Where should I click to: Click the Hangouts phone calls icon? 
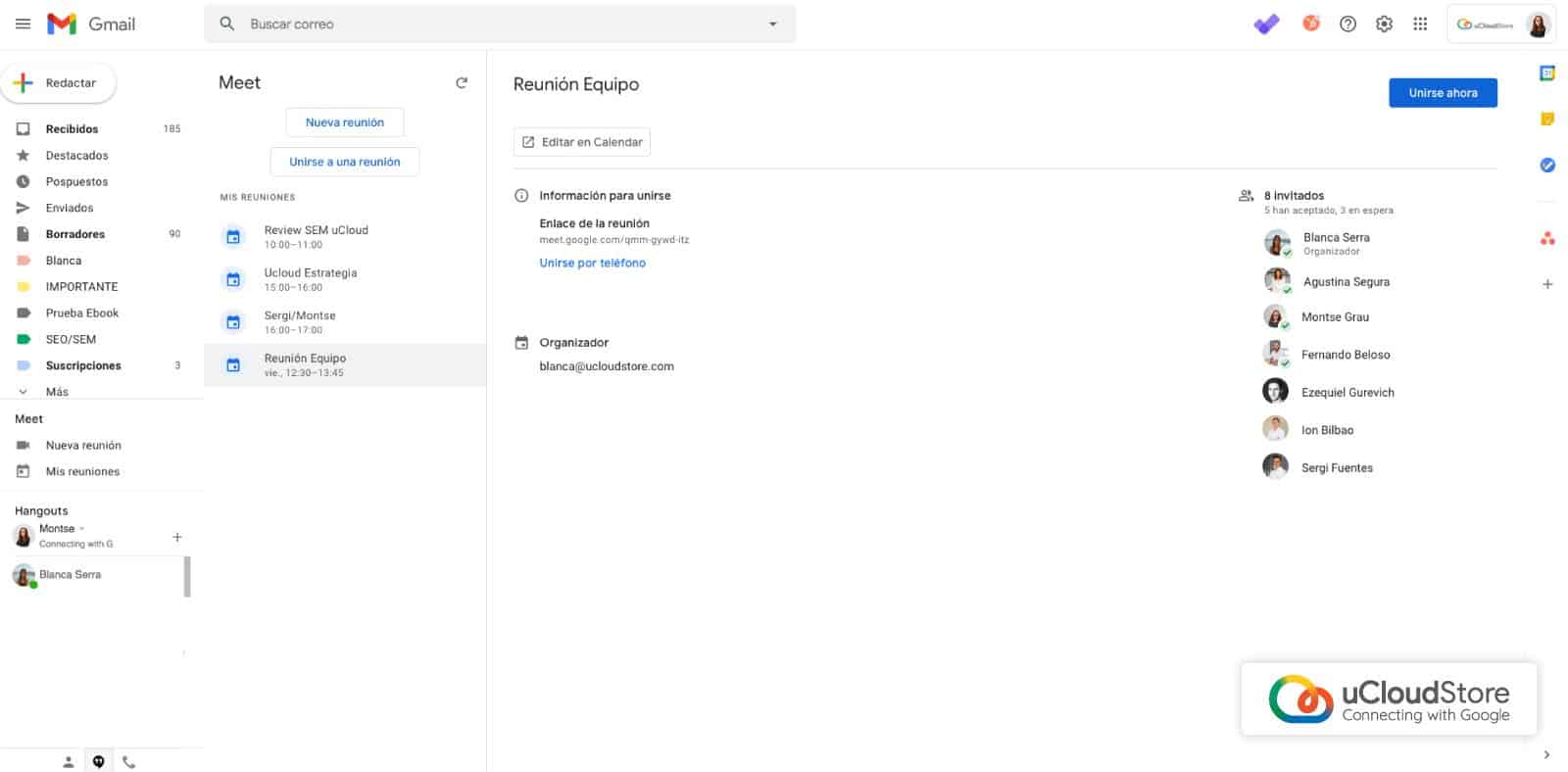coord(128,761)
